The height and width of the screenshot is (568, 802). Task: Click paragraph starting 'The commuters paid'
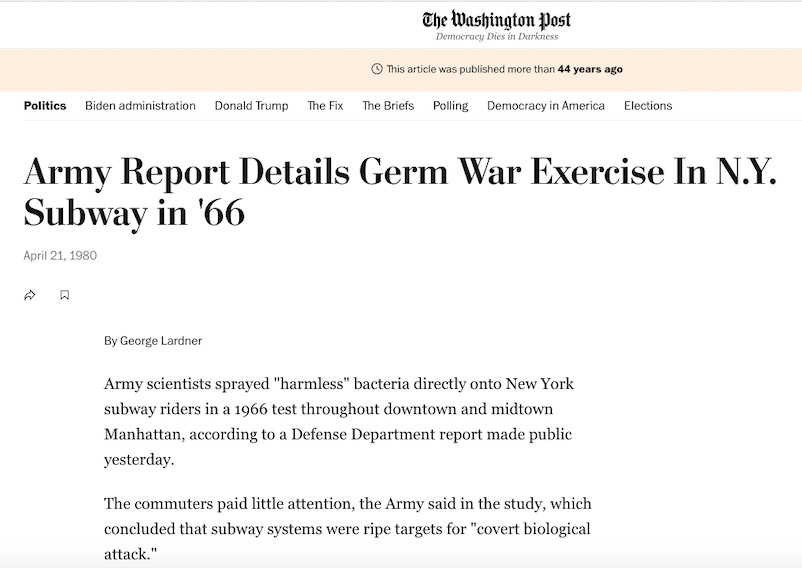348,529
